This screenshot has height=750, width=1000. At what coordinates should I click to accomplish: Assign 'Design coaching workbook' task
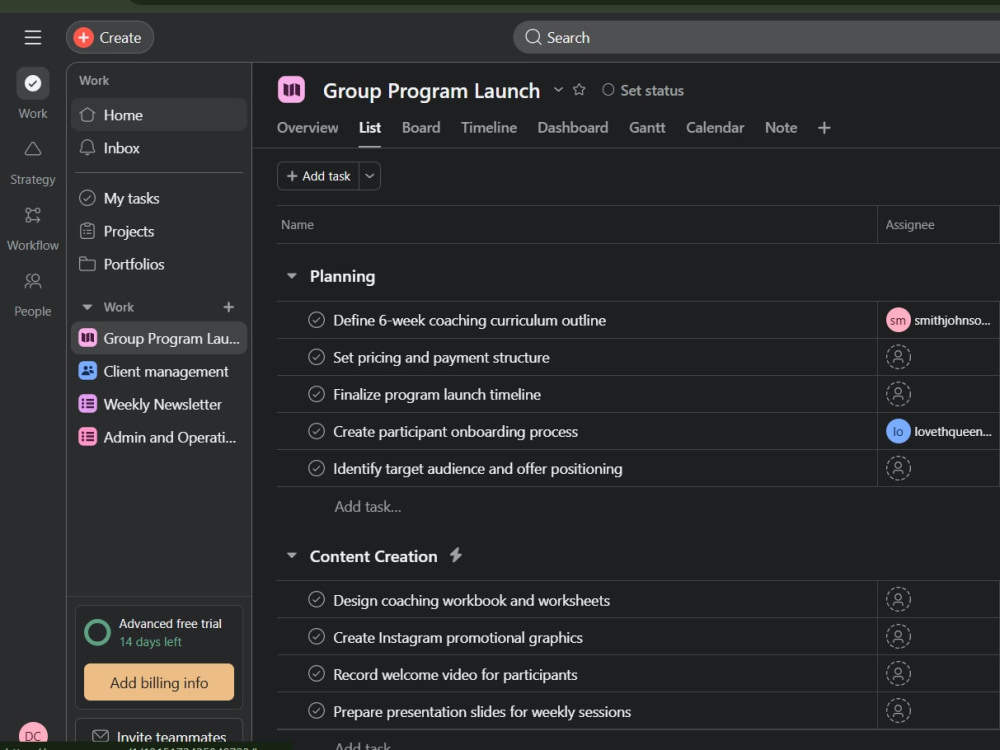coord(898,599)
